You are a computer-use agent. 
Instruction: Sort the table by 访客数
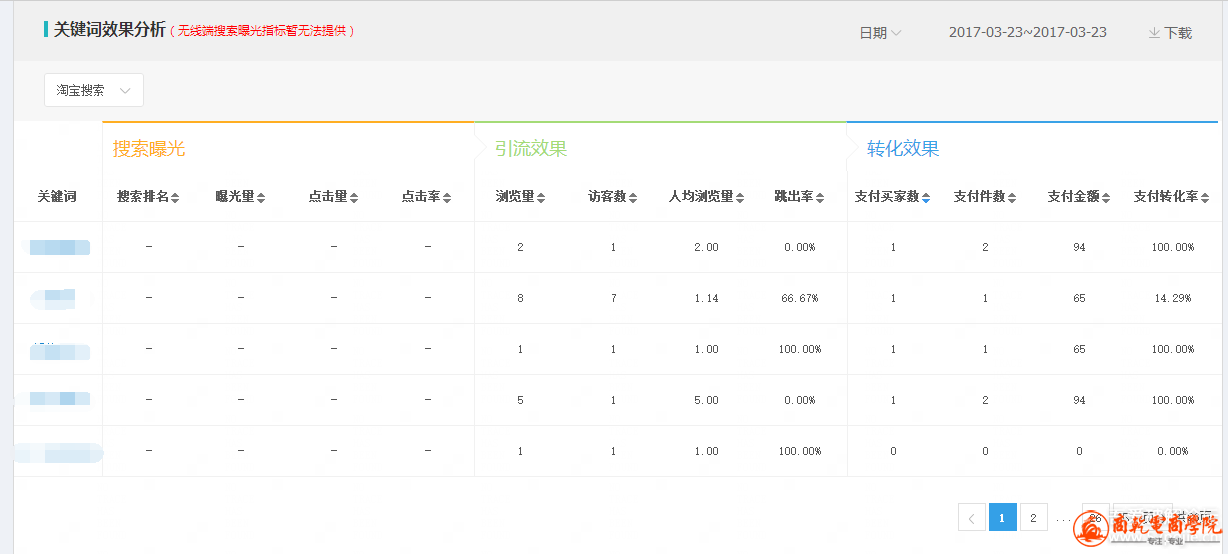pos(633,198)
